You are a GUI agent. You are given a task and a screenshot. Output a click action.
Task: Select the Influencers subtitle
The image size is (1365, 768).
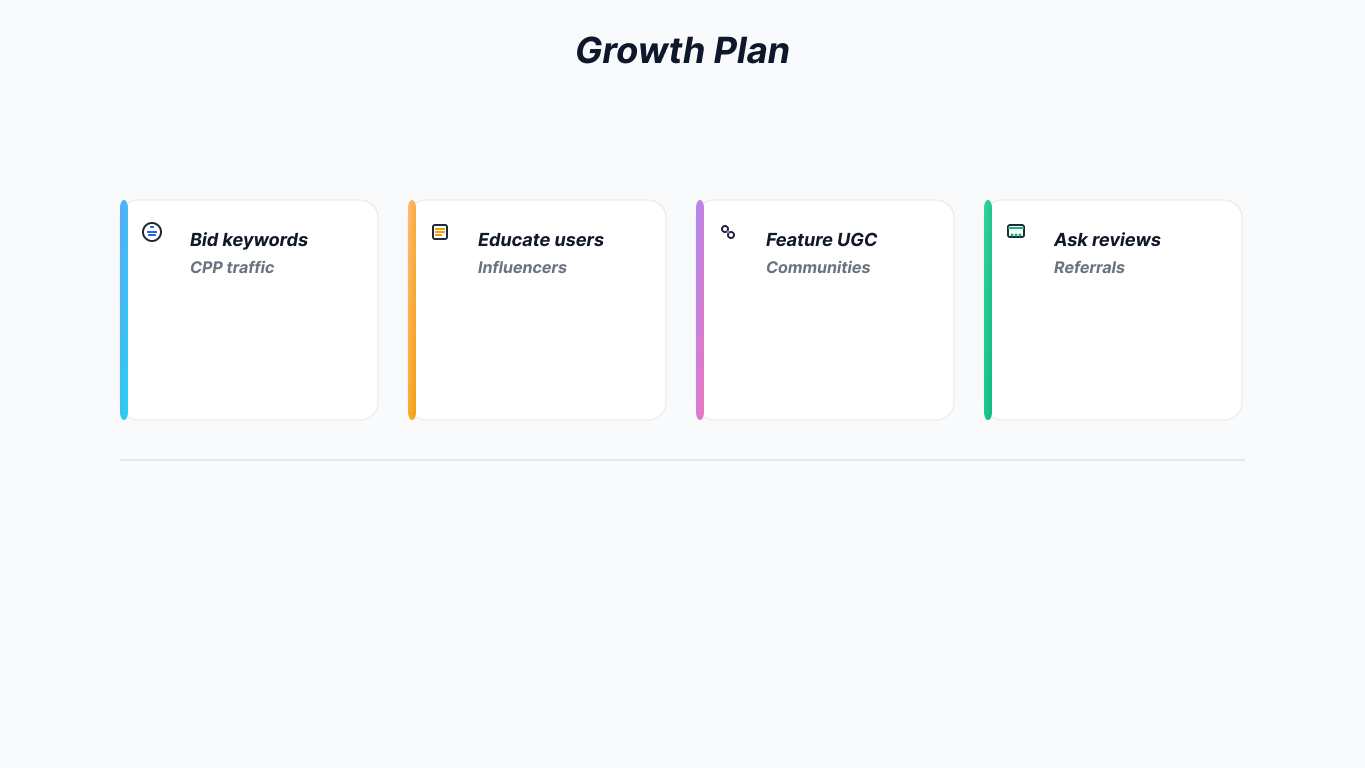(522, 267)
